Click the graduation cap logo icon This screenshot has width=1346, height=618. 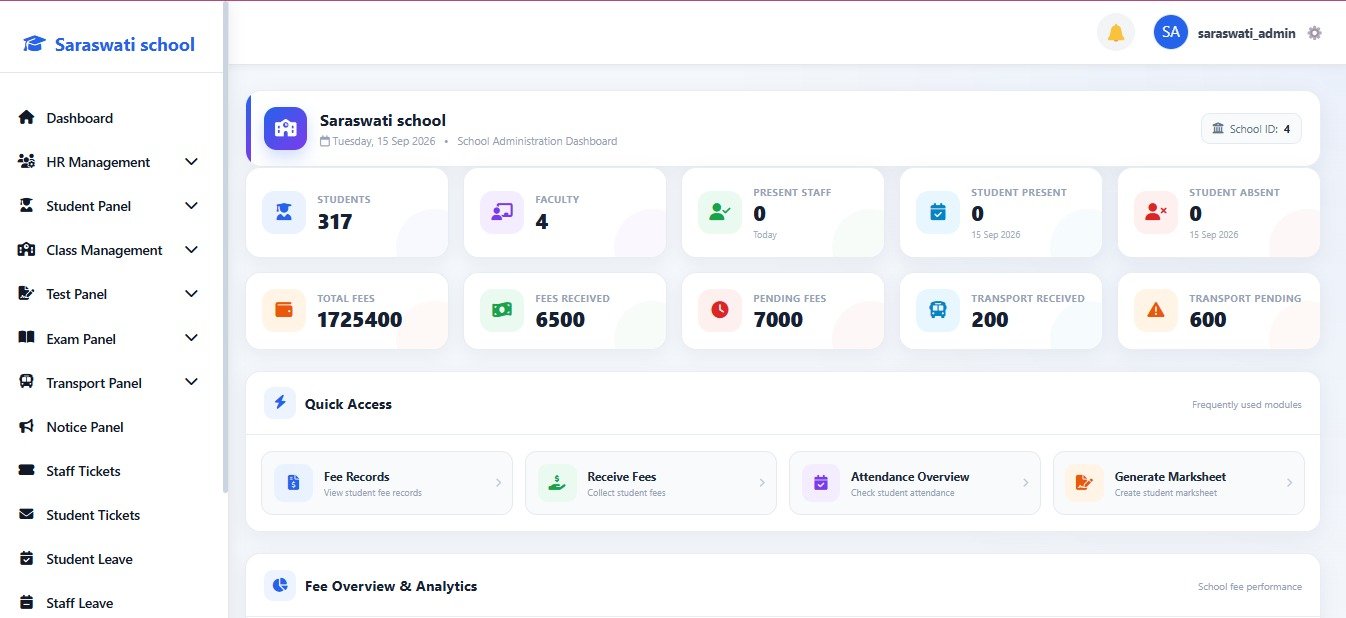(x=34, y=44)
